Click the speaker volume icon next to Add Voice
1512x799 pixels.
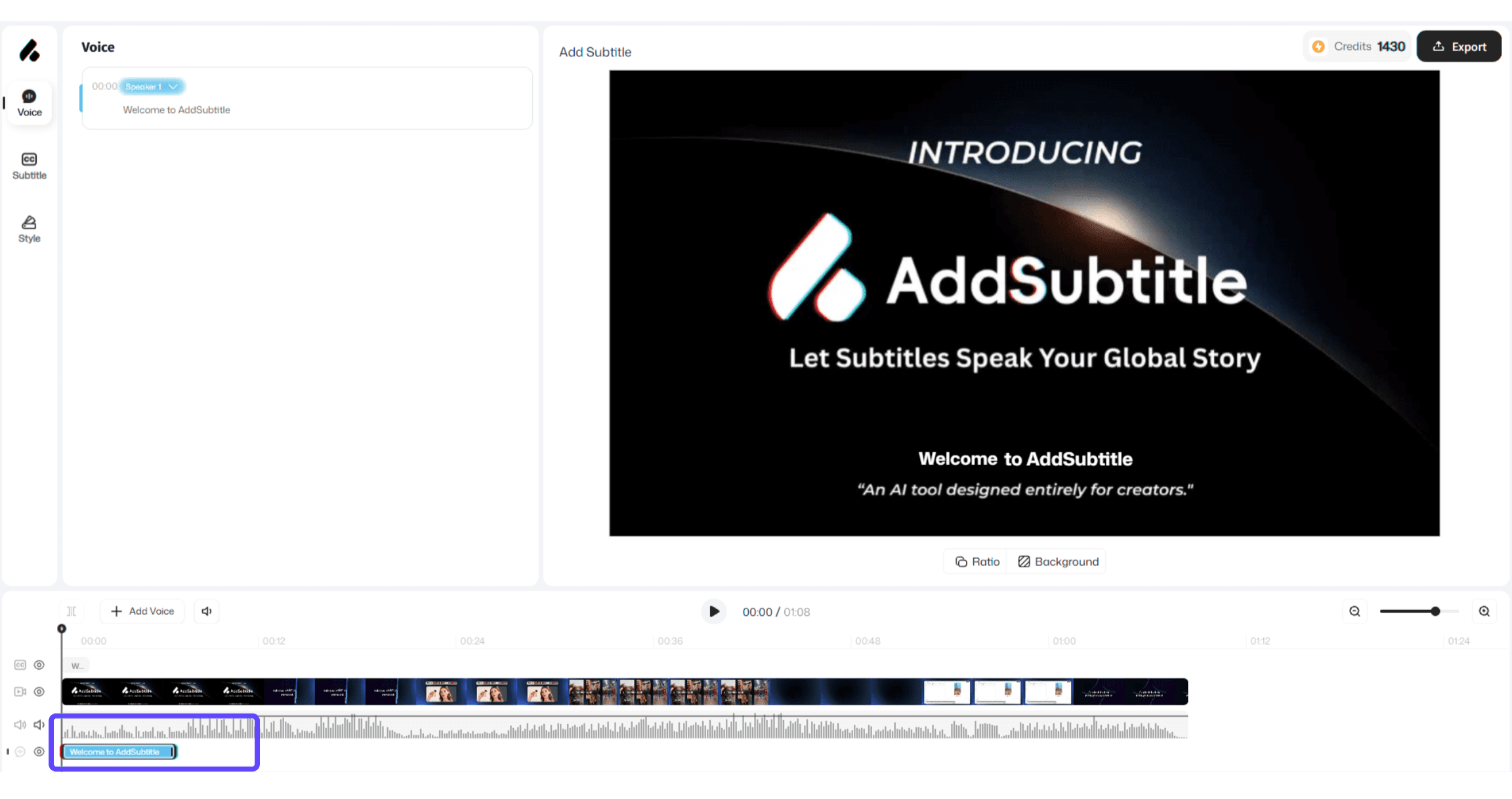click(207, 611)
